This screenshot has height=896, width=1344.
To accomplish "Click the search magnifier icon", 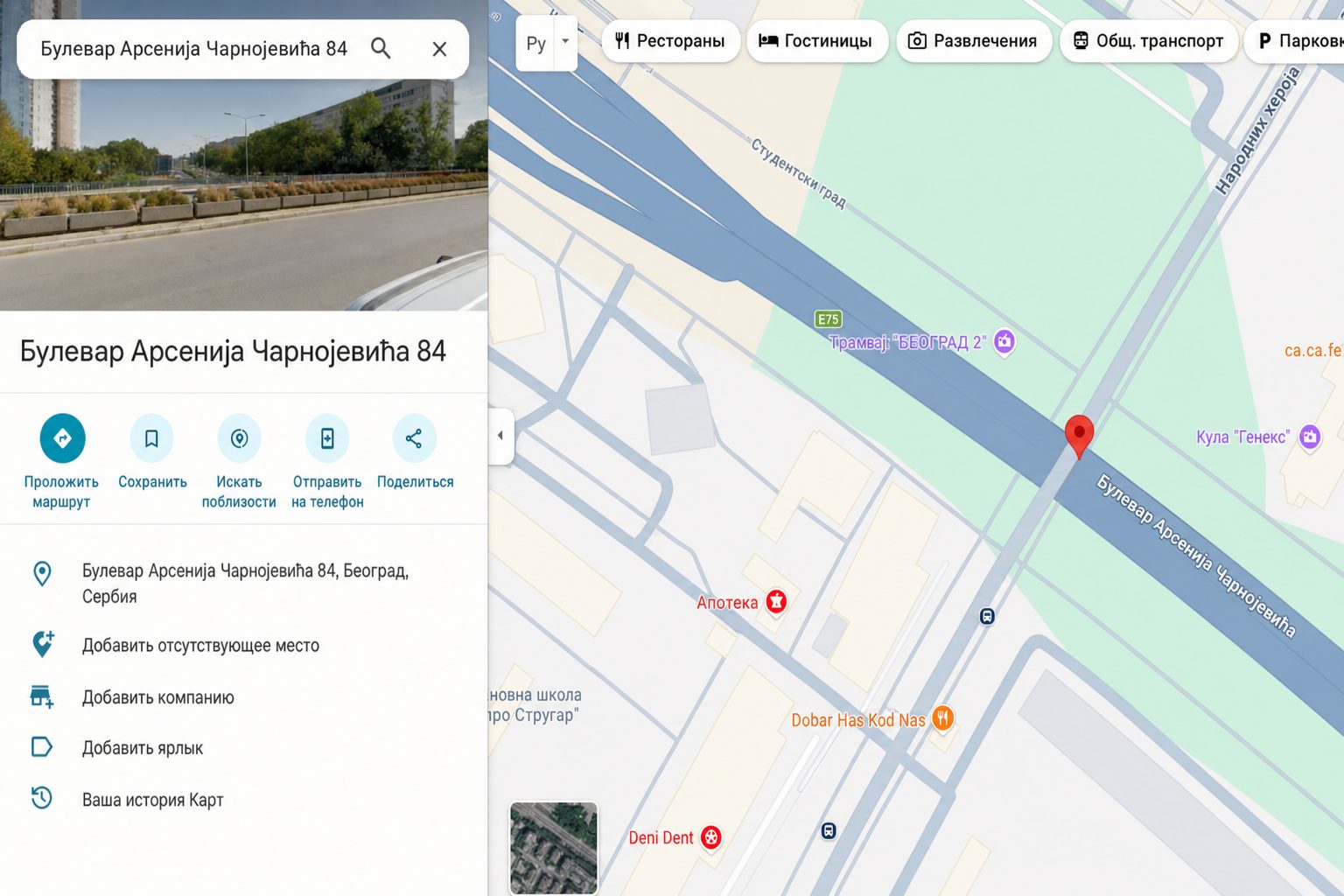I will (x=381, y=48).
